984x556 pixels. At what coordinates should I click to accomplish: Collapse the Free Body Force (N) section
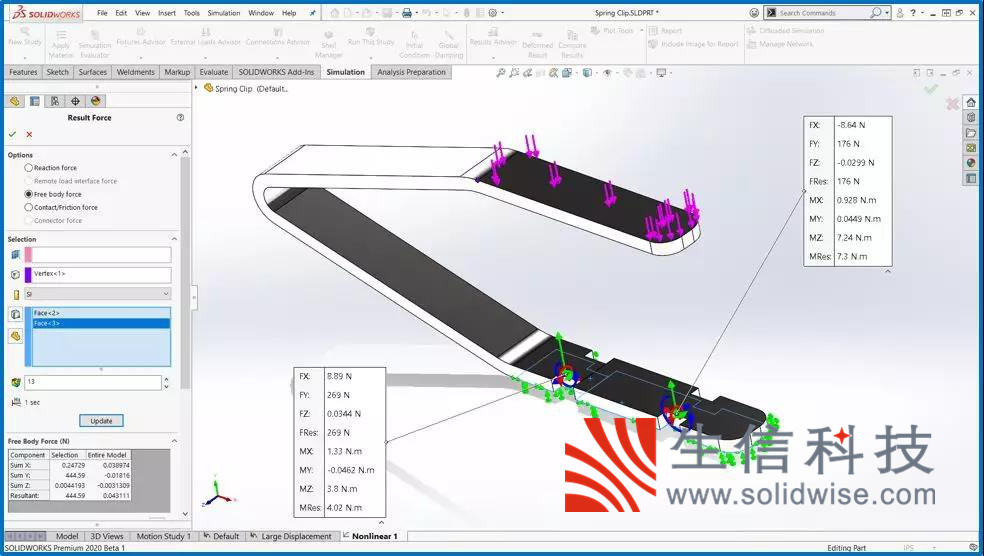[x=174, y=441]
